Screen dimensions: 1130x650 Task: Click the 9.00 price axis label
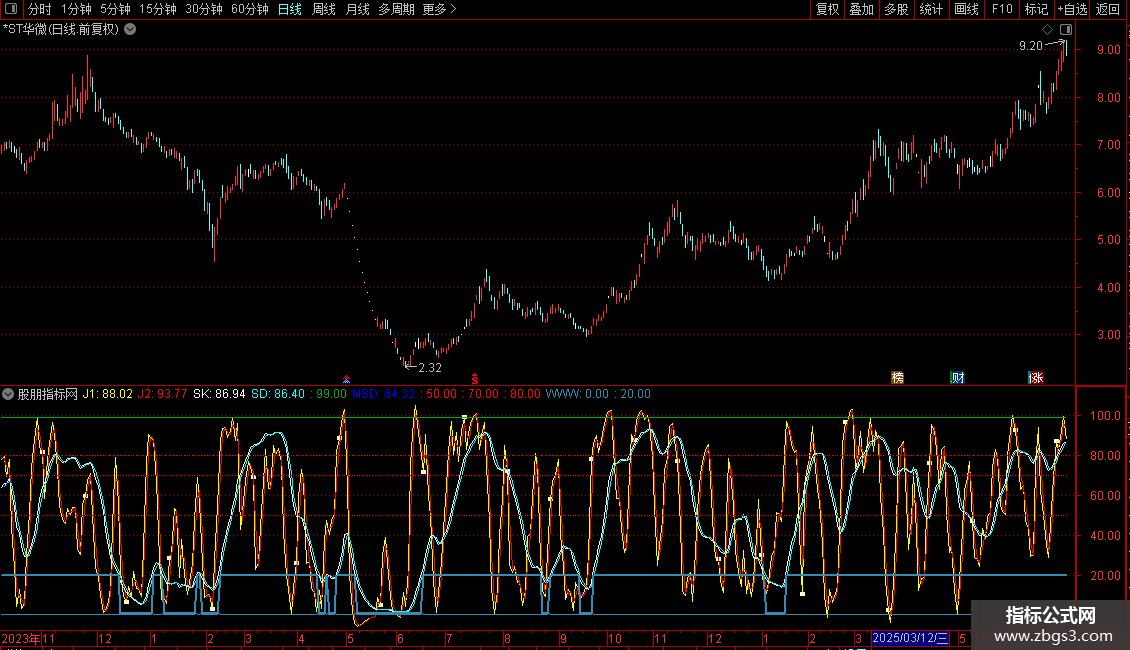1108,50
